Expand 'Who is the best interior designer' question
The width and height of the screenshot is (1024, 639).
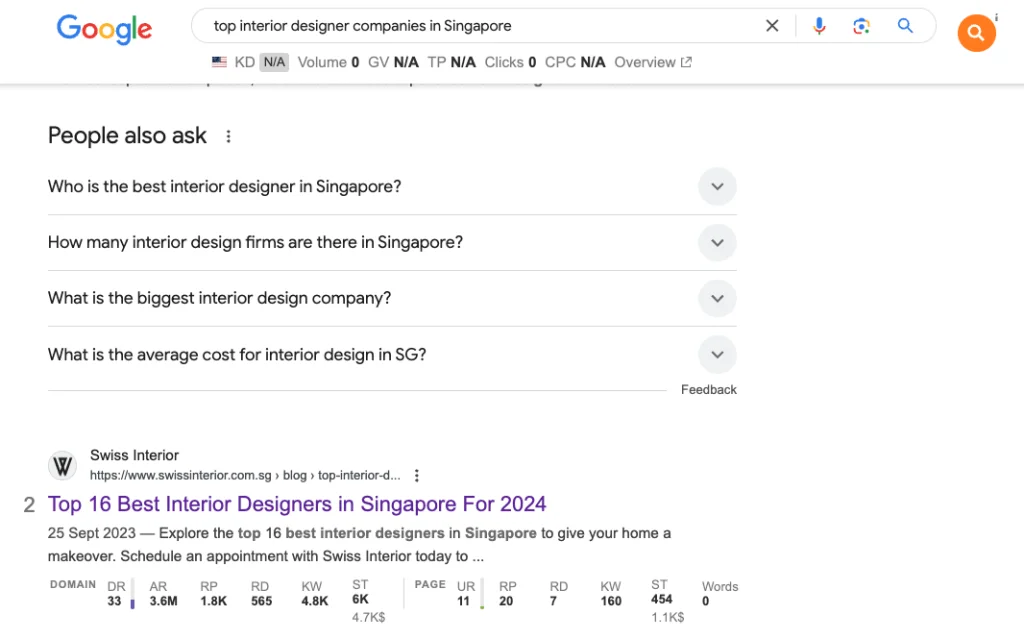click(716, 187)
